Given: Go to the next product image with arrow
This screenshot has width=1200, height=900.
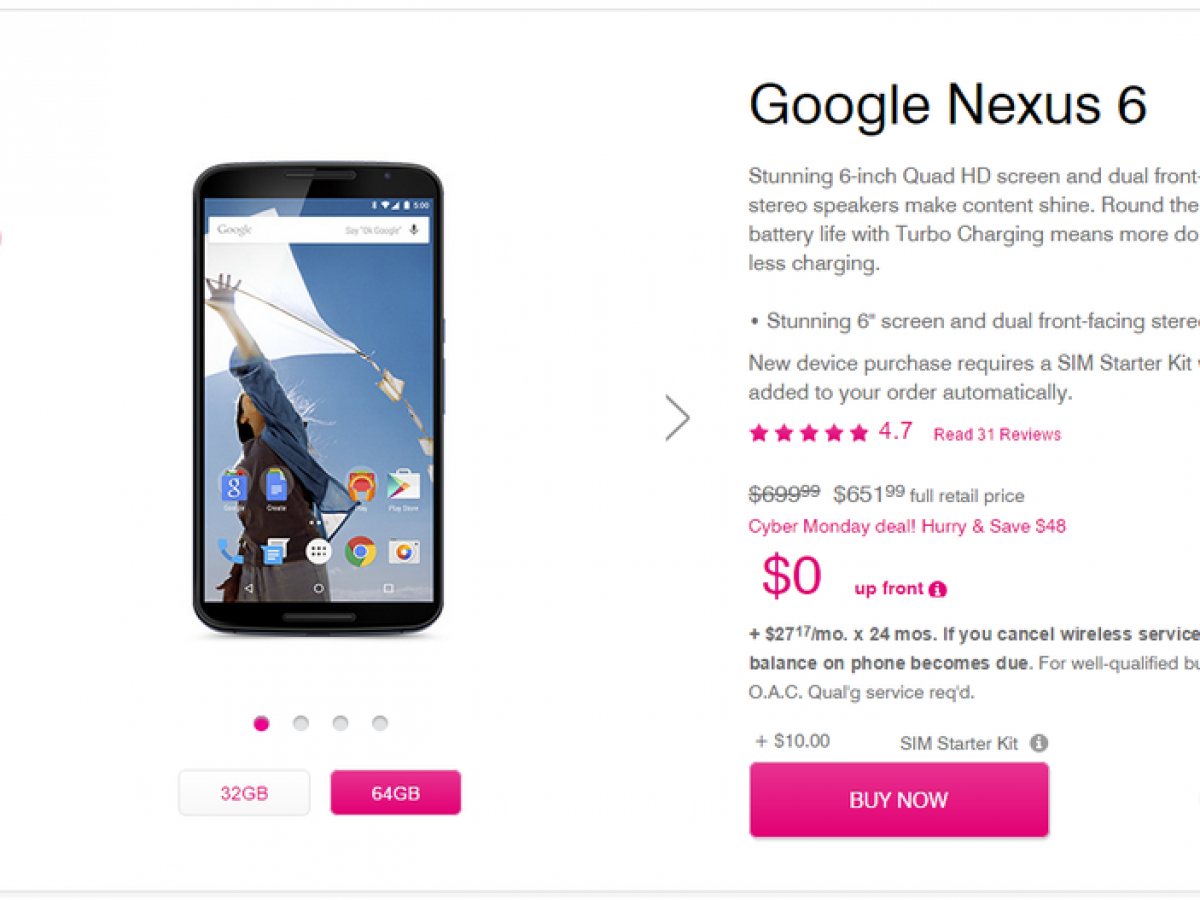Looking at the screenshot, I should tap(678, 418).
